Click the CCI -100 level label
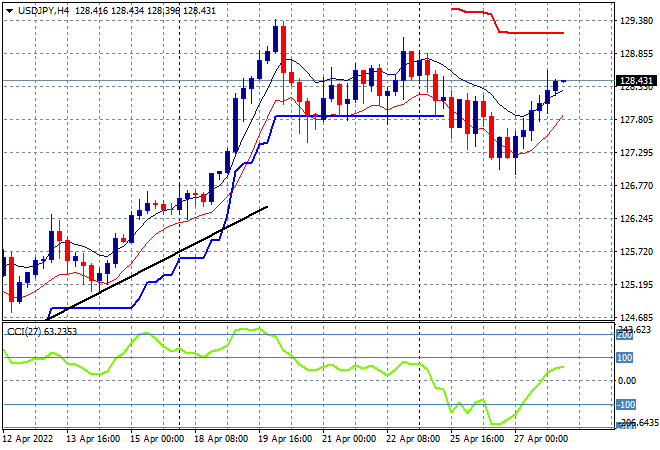 625,405
